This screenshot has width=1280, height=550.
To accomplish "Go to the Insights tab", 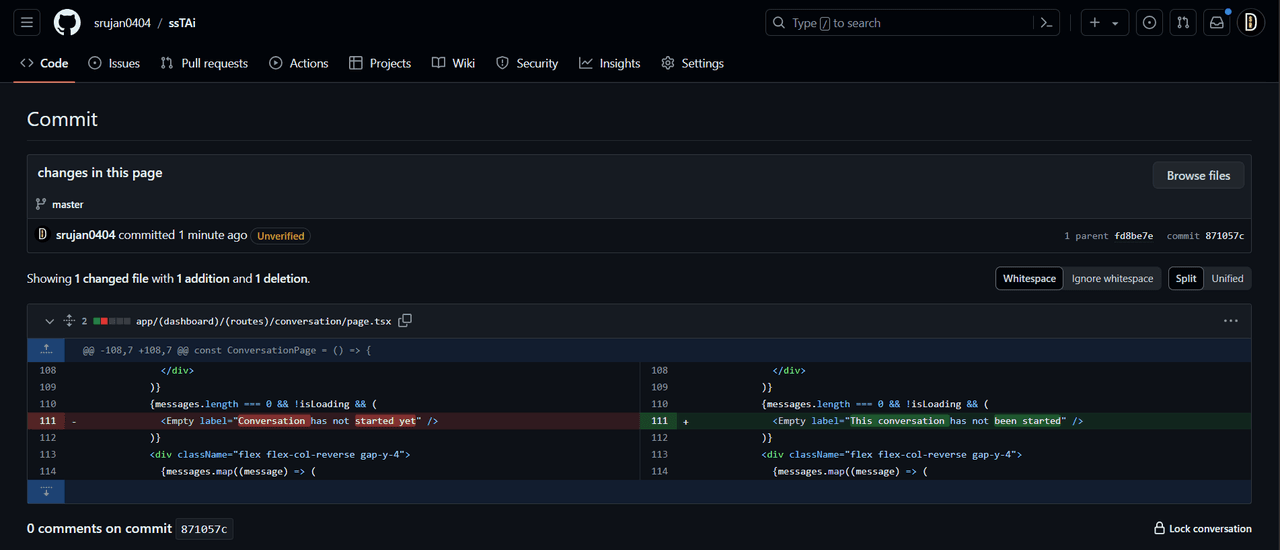I will point(609,63).
